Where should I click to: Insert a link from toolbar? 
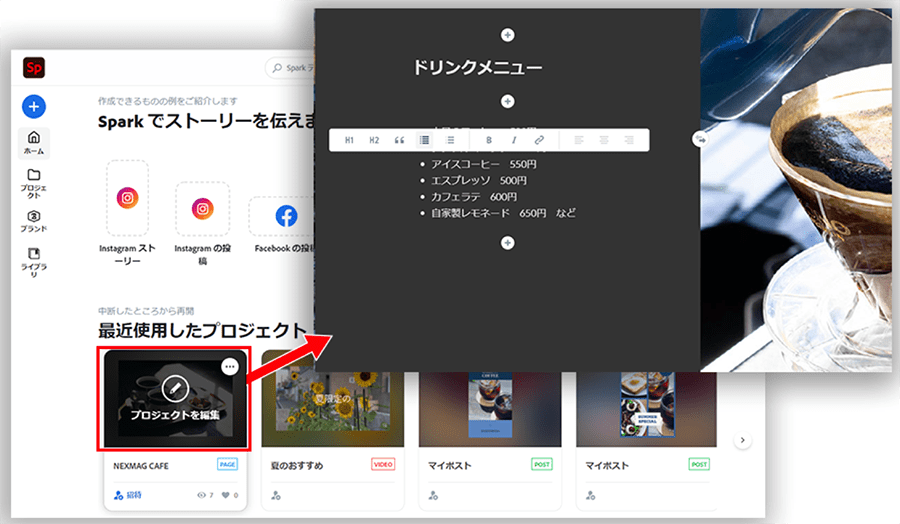click(x=539, y=140)
